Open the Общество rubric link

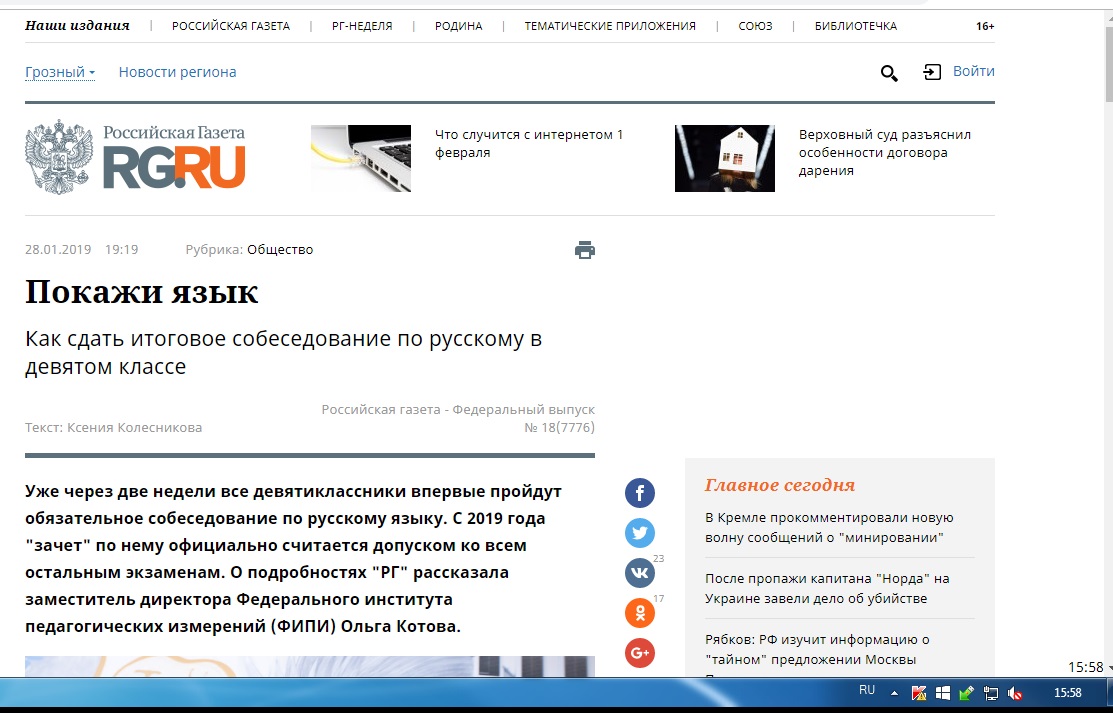click(280, 250)
